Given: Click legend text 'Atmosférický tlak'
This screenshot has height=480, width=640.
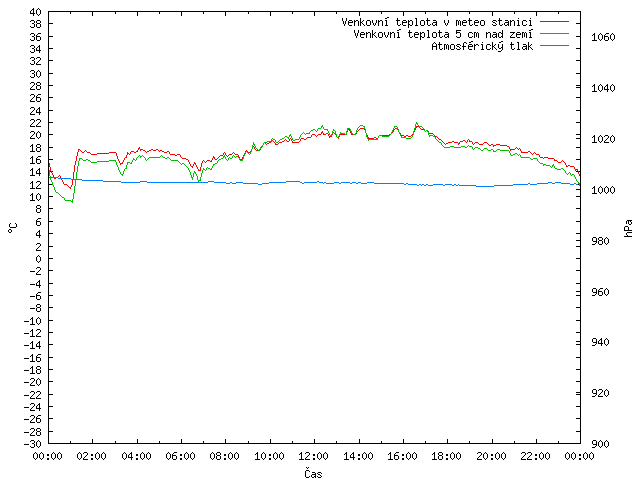Looking at the screenshot, I should (482, 46).
